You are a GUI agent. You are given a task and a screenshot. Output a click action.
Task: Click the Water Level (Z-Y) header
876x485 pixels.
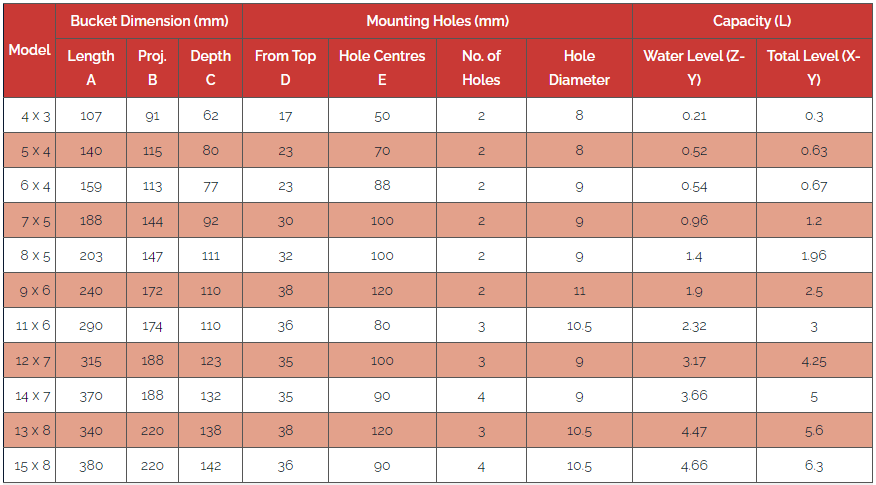point(694,68)
